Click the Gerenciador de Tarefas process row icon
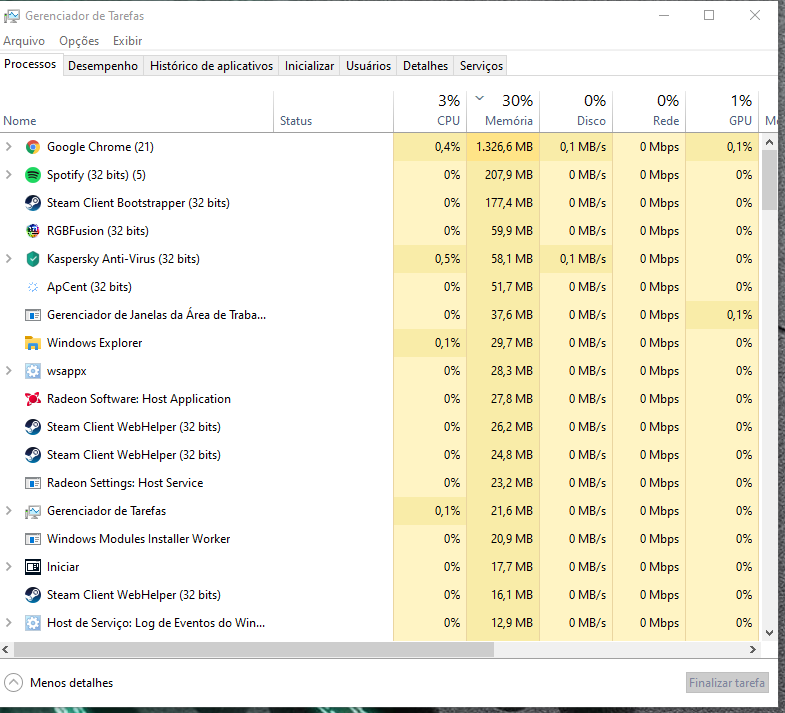Viewport: 785px width, 713px height. (x=33, y=511)
